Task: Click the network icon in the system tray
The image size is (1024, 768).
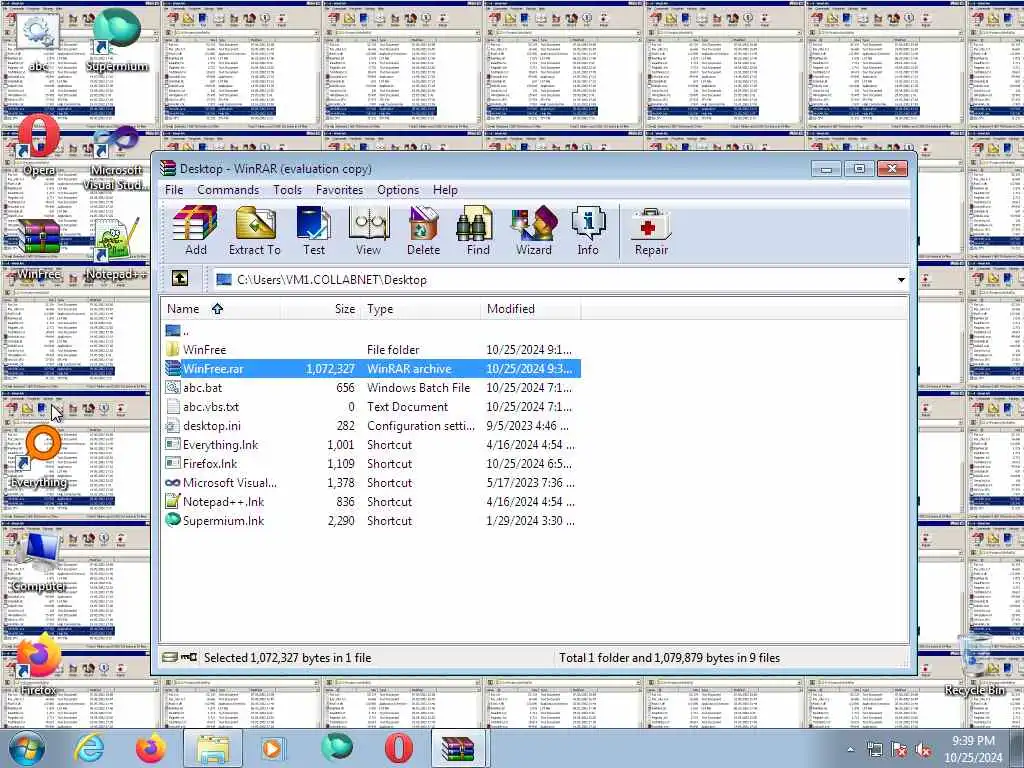Action: coord(874,750)
